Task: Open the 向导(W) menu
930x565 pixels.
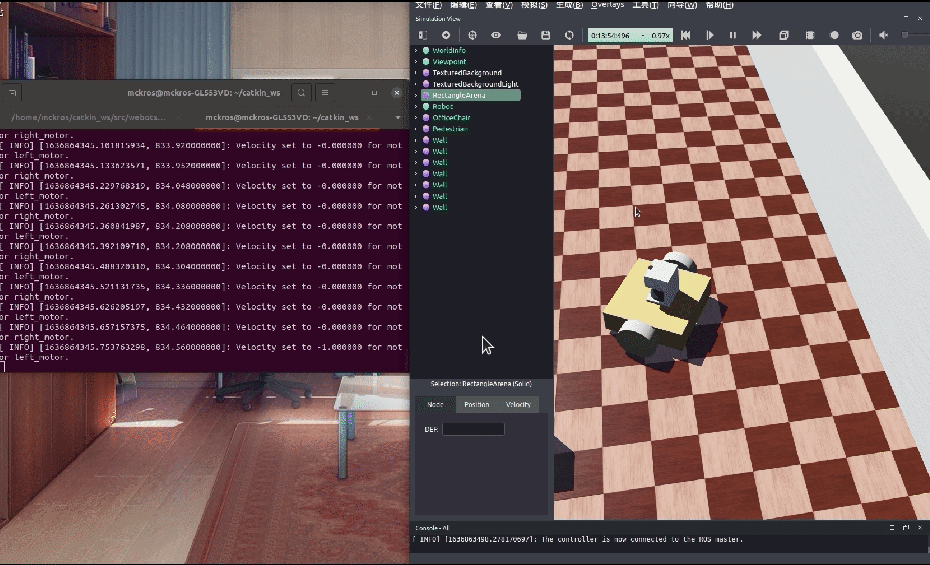Action: pos(682,5)
